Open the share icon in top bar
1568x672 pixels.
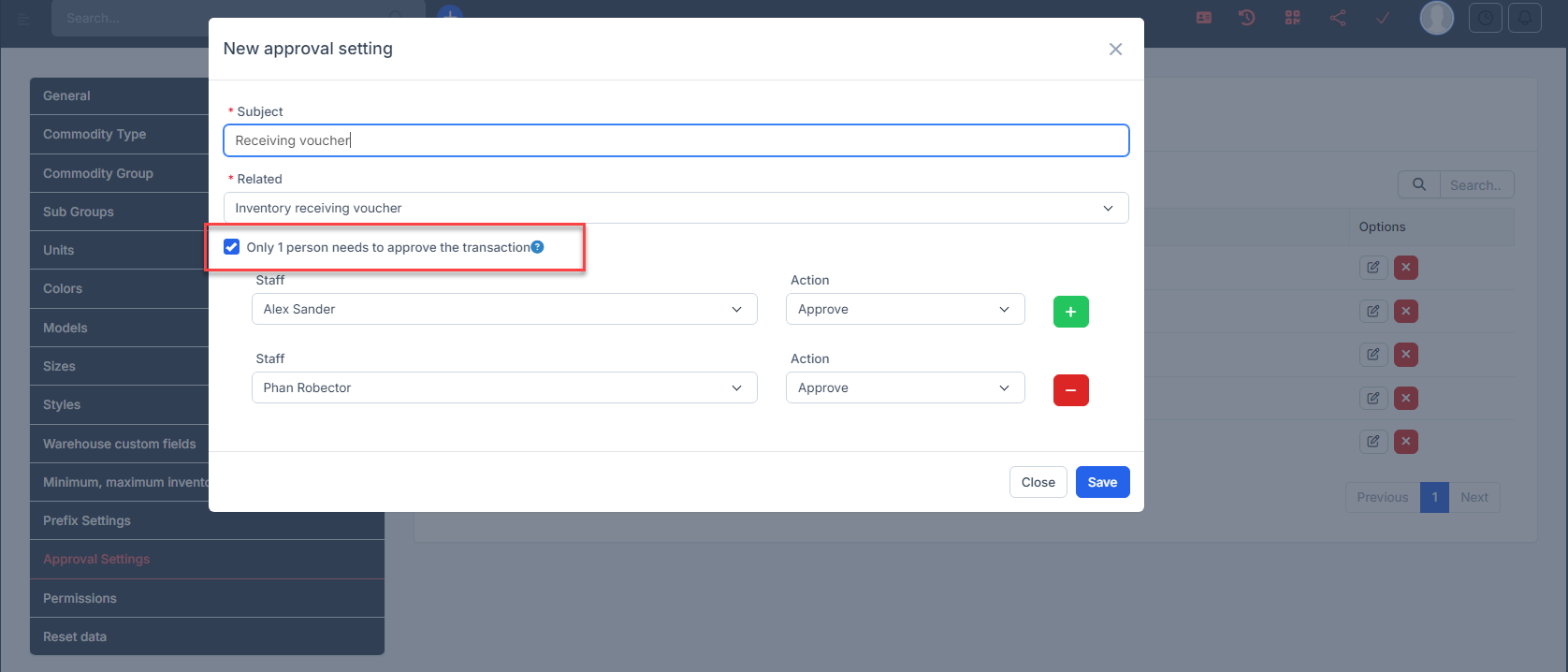coord(1338,18)
